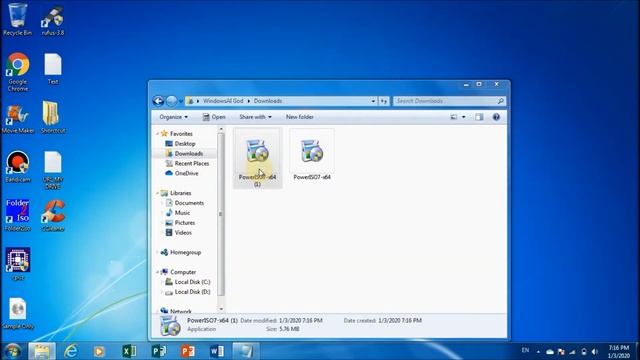Viewport: 640px width, 360px height.
Task: Open the rufus-3.8 desktop shortcut
Action: tap(53, 19)
